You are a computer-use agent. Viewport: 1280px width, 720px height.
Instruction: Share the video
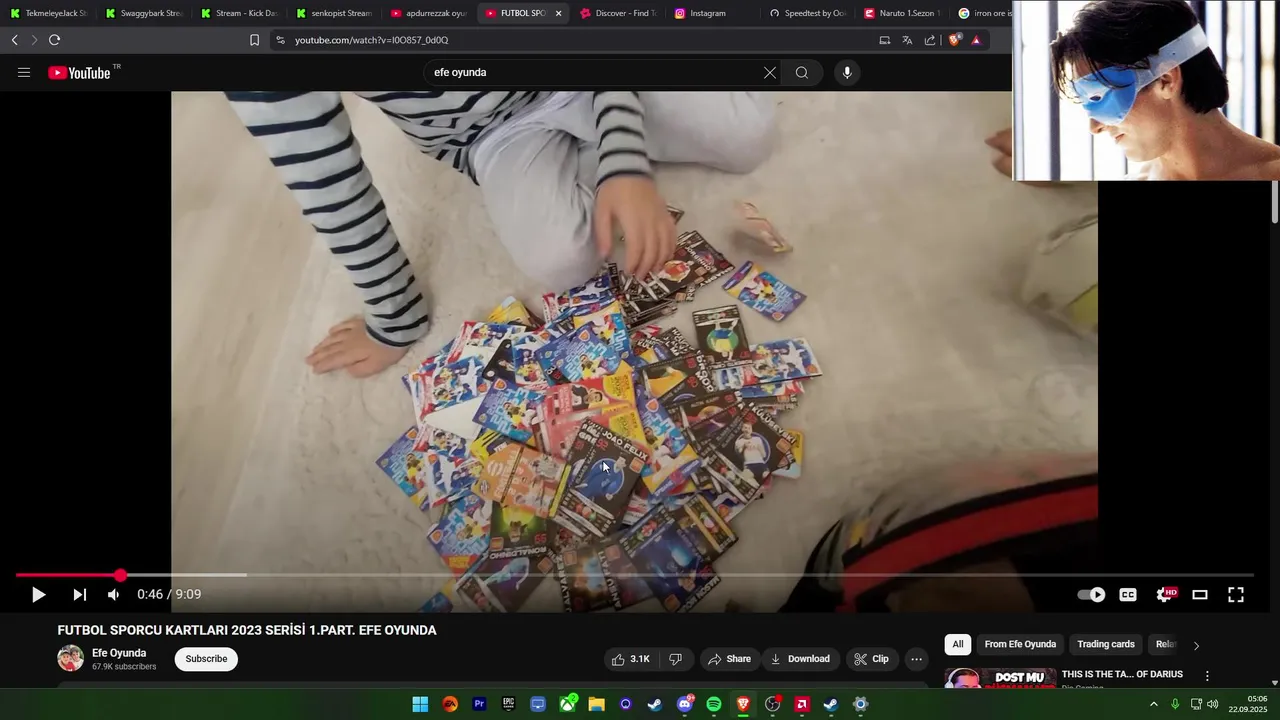(729, 659)
